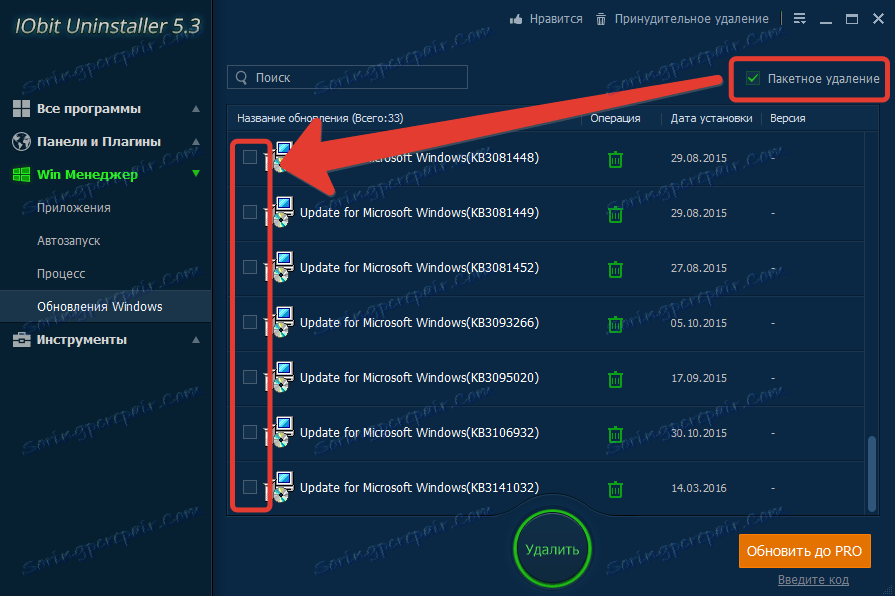Open Процесс section

[x=61, y=274]
